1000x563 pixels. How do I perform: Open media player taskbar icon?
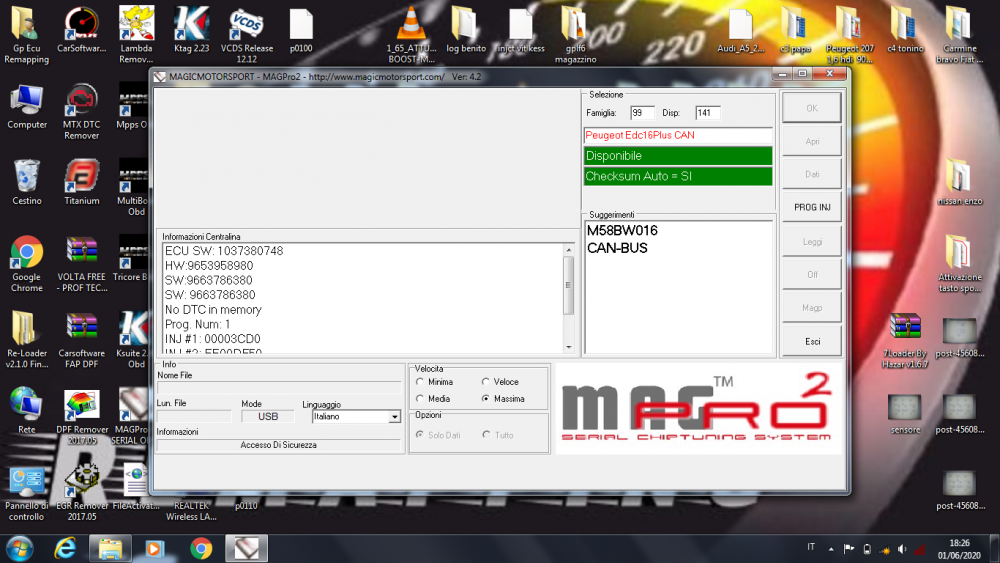click(155, 548)
